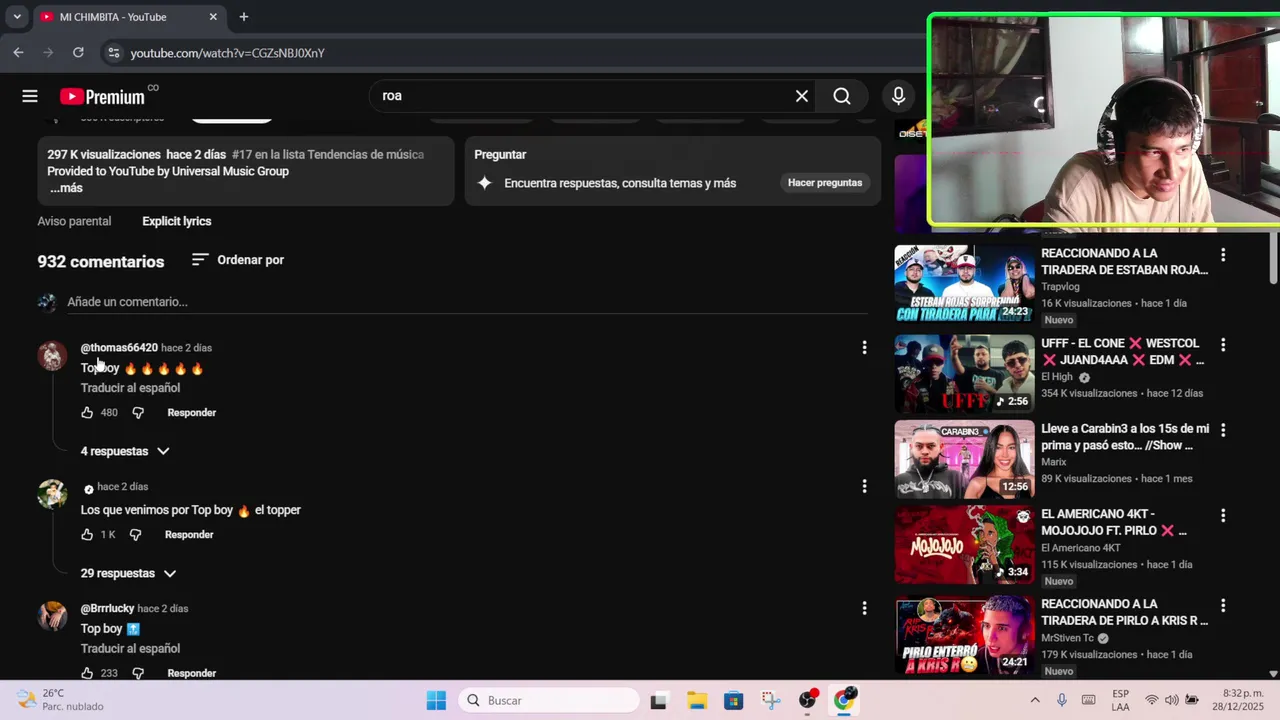Run search with the magnifying glass button
The width and height of the screenshot is (1280, 720).
click(842, 96)
